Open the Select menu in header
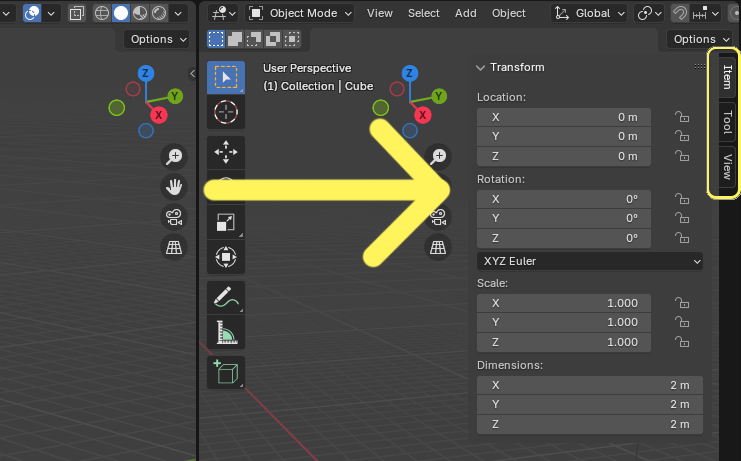This screenshot has width=741, height=461. tap(423, 13)
